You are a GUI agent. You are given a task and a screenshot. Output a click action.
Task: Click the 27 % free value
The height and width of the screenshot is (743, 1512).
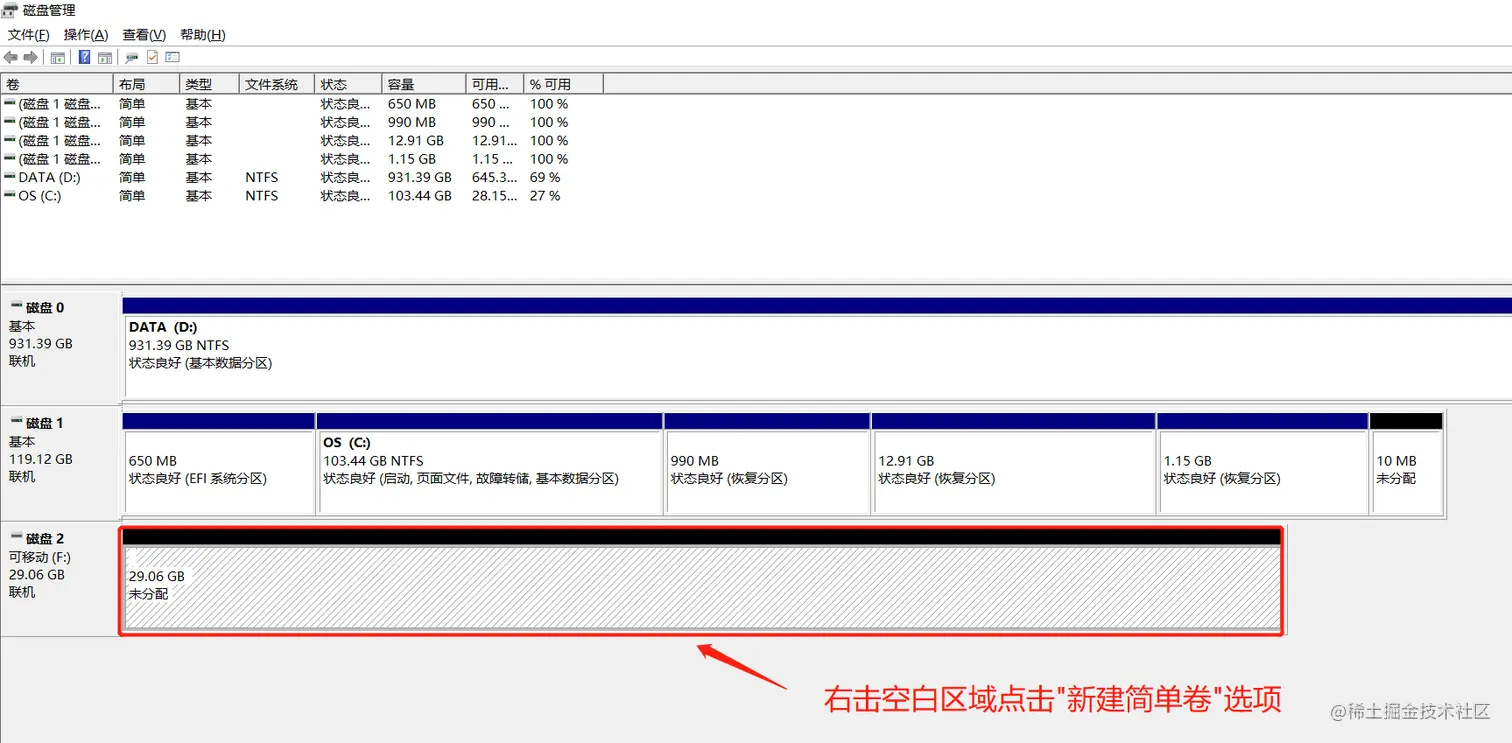coord(545,195)
